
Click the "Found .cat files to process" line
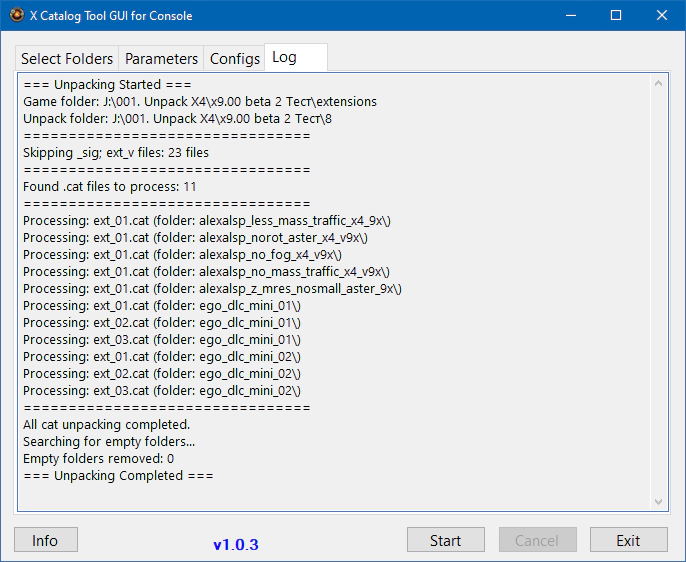(110, 187)
